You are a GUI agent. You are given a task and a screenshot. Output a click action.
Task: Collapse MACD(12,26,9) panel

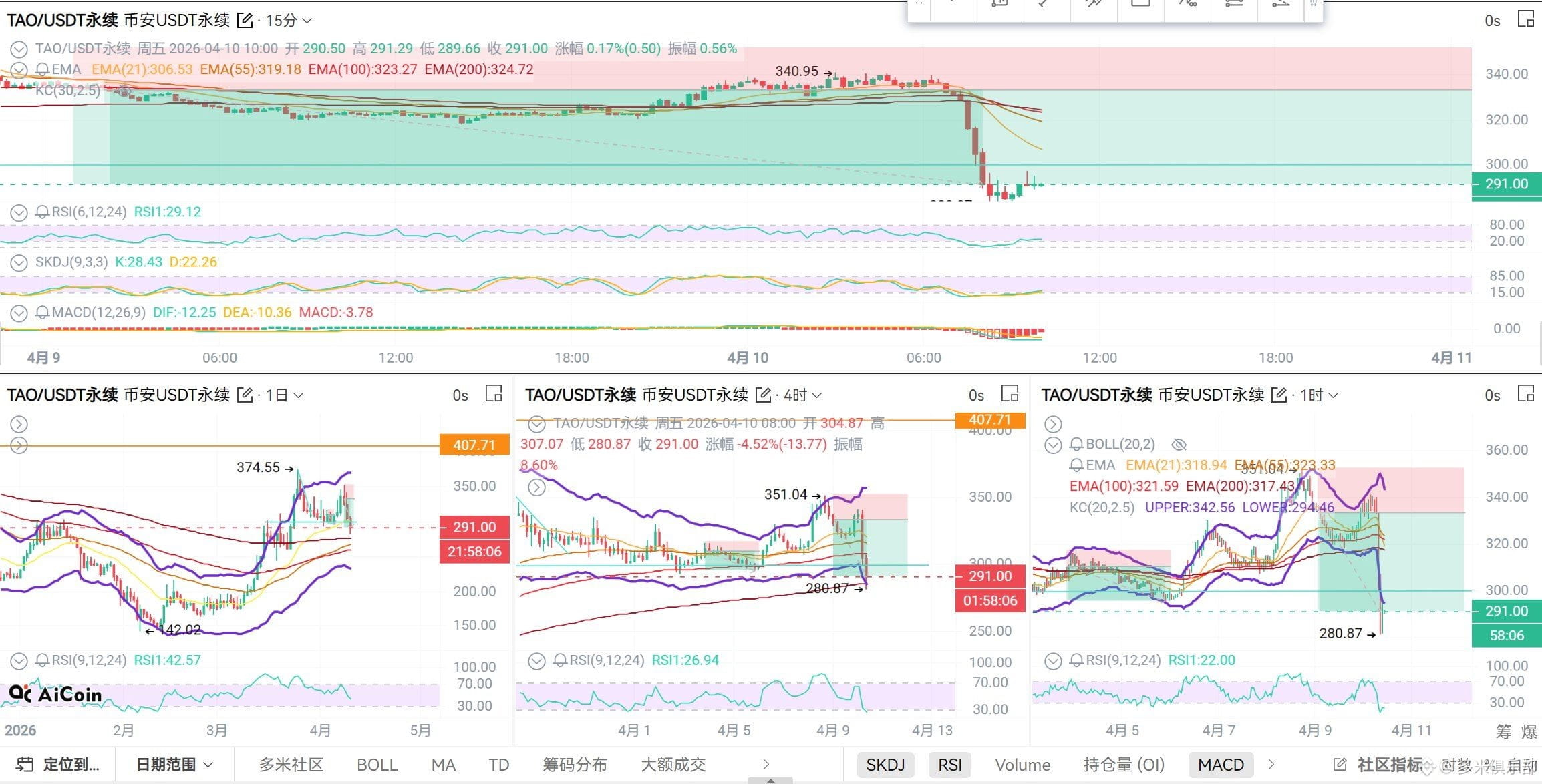point(19,313)
